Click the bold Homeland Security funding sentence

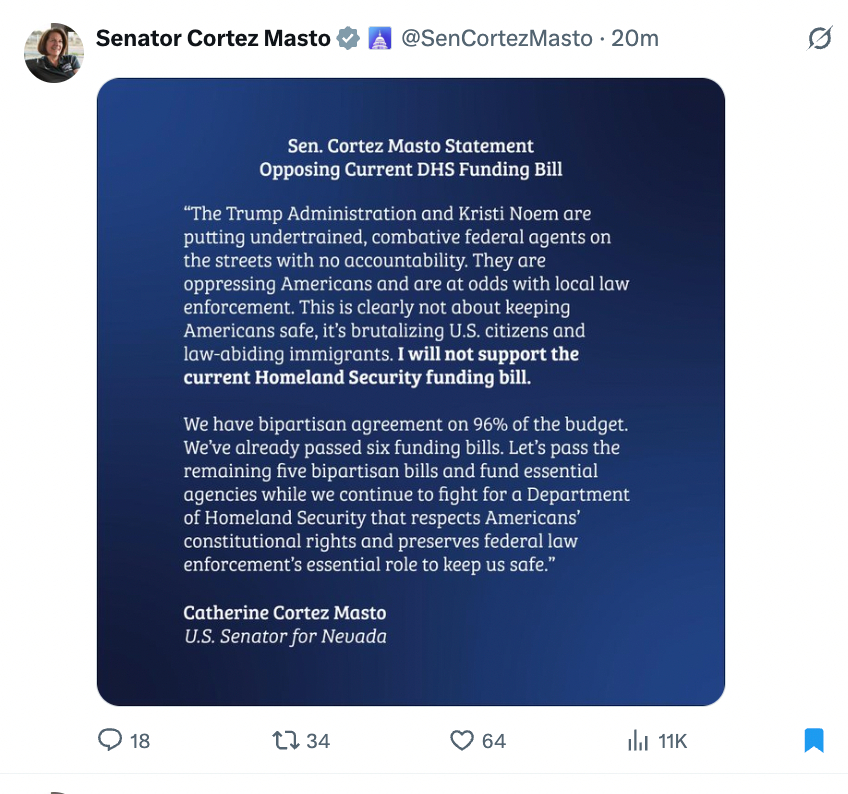click(380, 367)
